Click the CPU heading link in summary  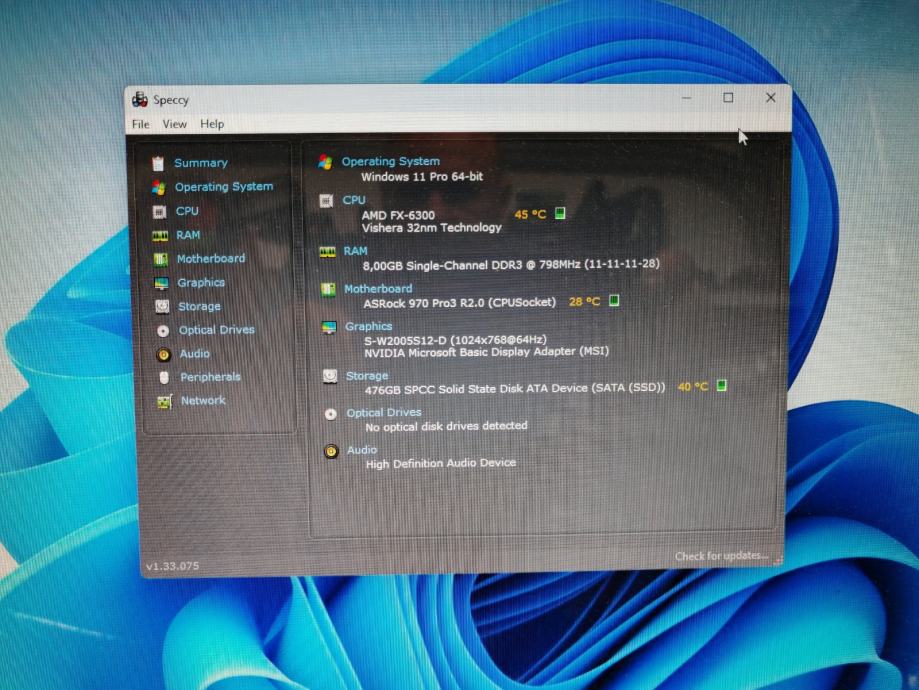point(353,200)
